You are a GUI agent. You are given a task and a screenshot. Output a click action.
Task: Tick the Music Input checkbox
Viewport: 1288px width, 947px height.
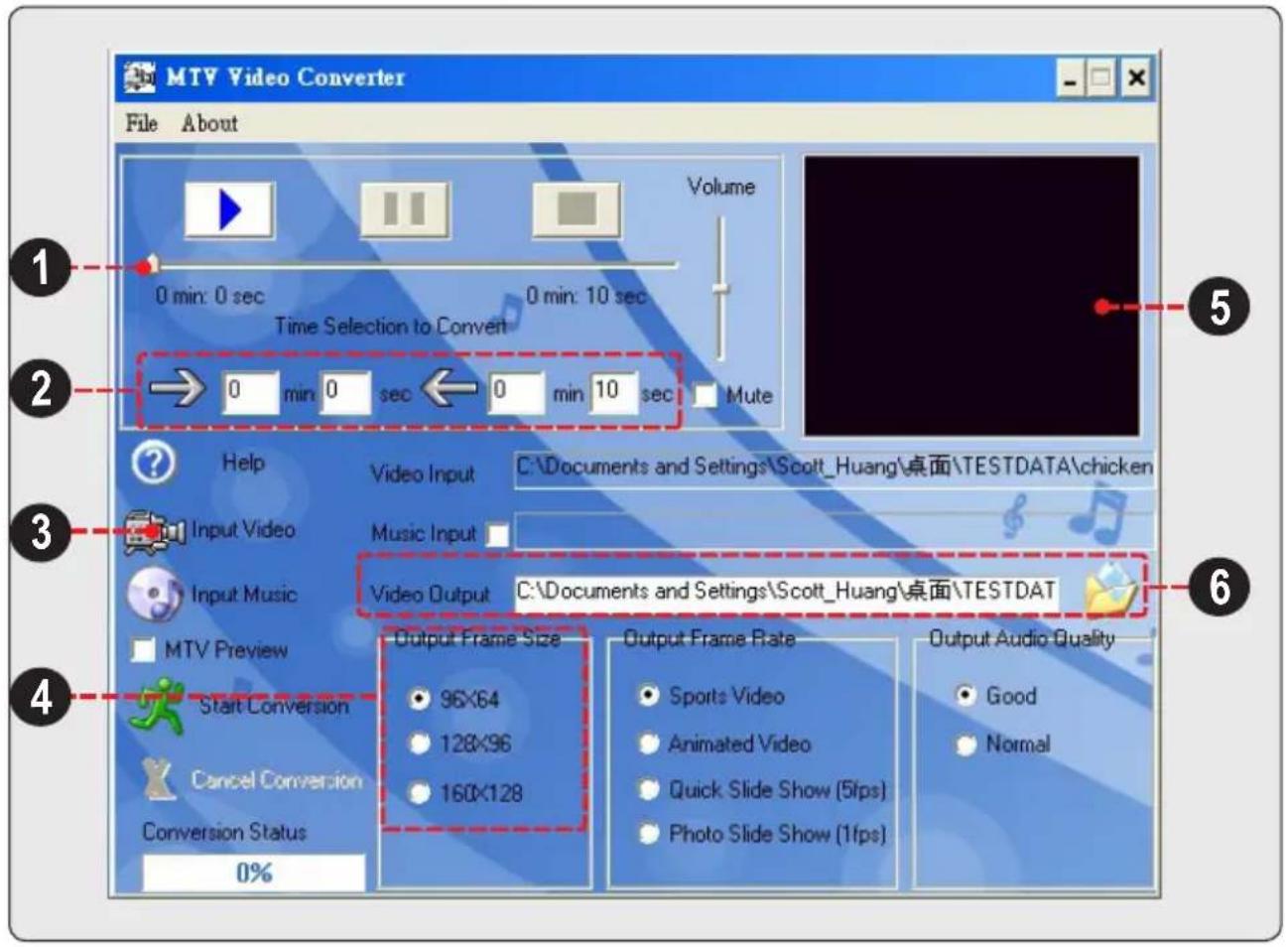497,535
